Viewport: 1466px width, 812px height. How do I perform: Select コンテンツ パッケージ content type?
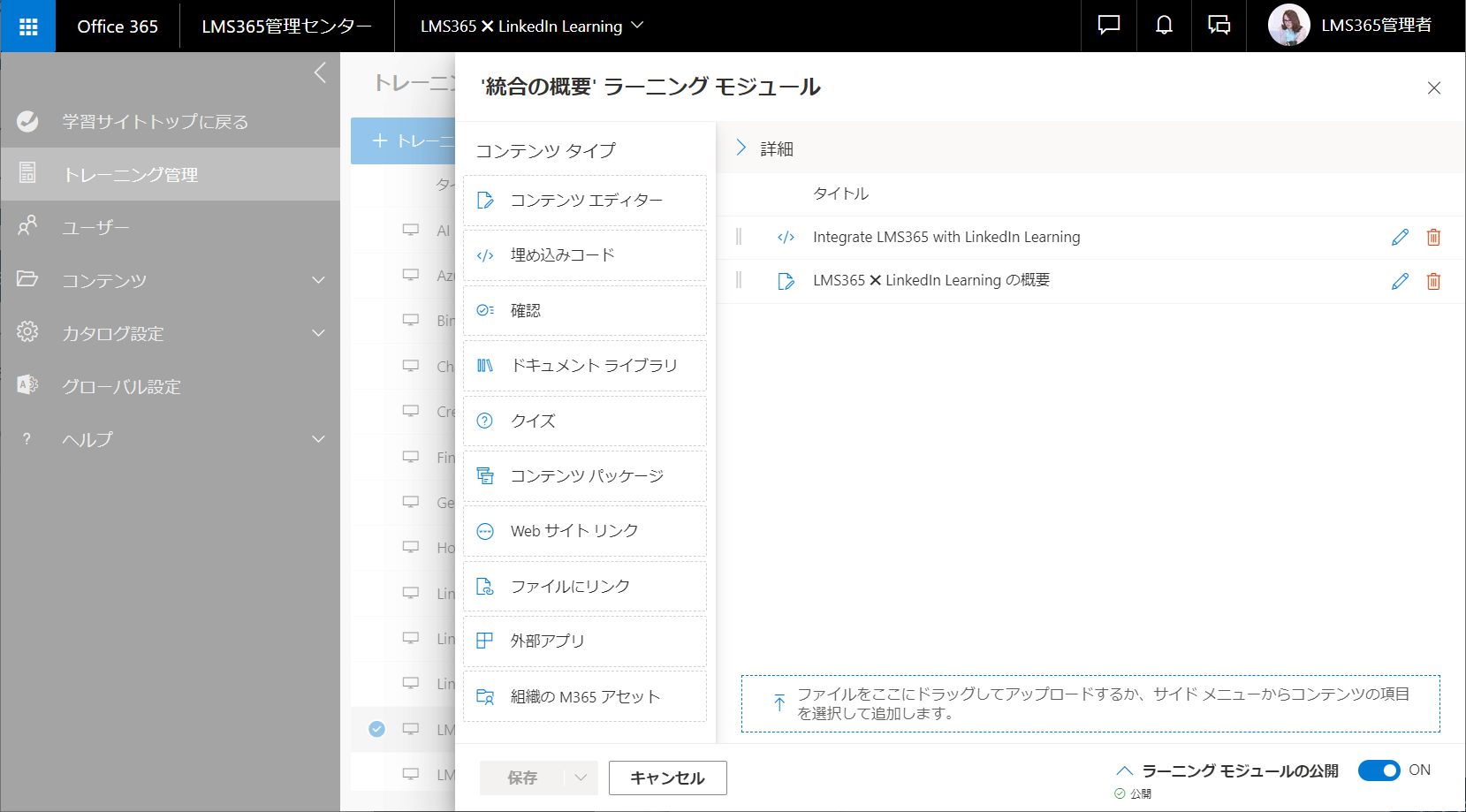tap(585, 476)
